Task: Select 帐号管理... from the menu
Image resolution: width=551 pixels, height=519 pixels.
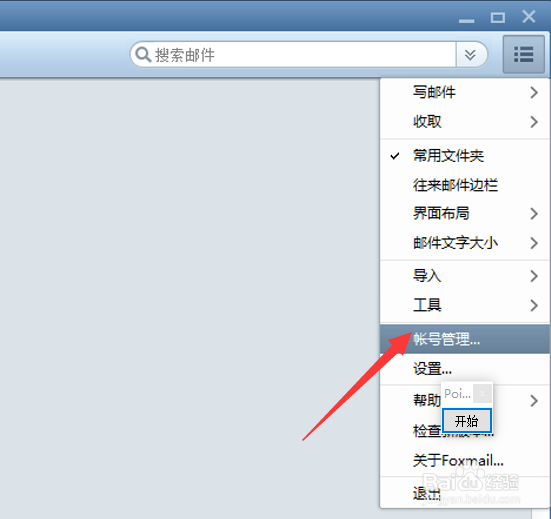Action: coord(465,339)
